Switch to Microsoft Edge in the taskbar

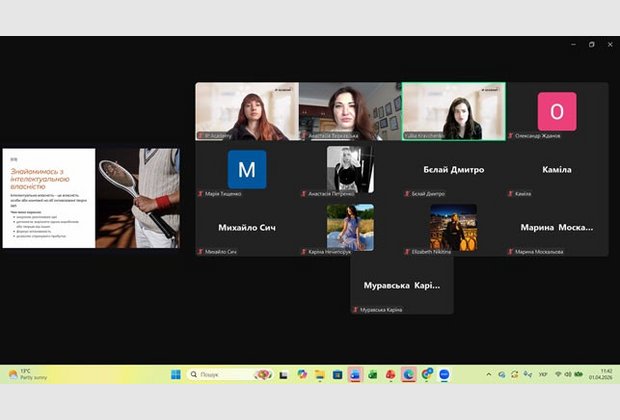[408, 374]
